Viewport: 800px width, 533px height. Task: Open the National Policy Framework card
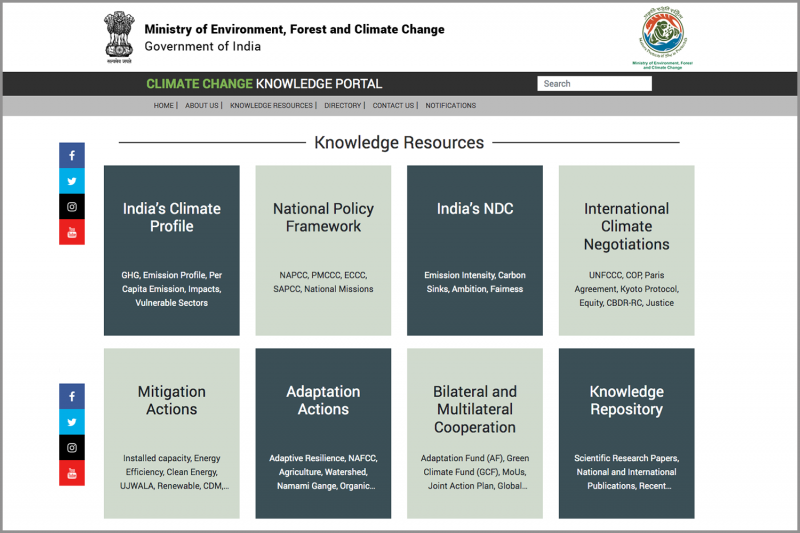(323, 250)
